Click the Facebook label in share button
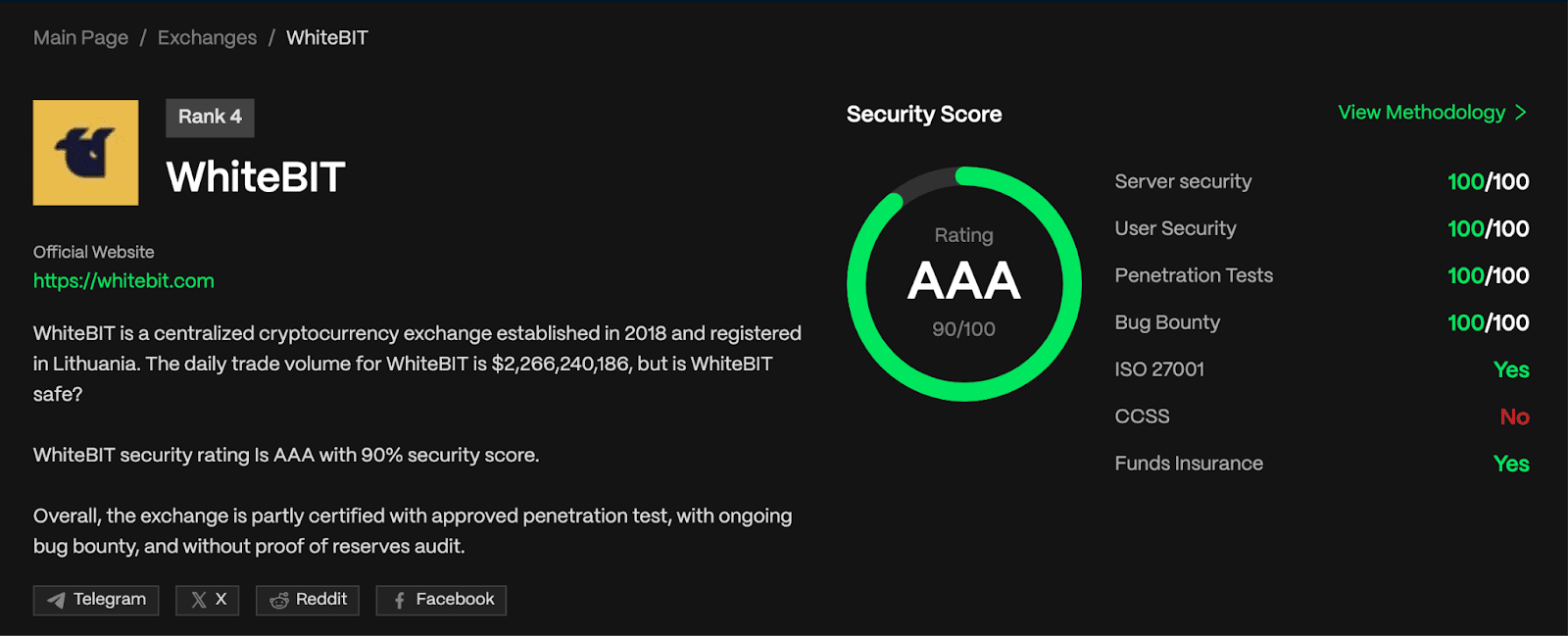The image size is (1568, 636). 455,599
